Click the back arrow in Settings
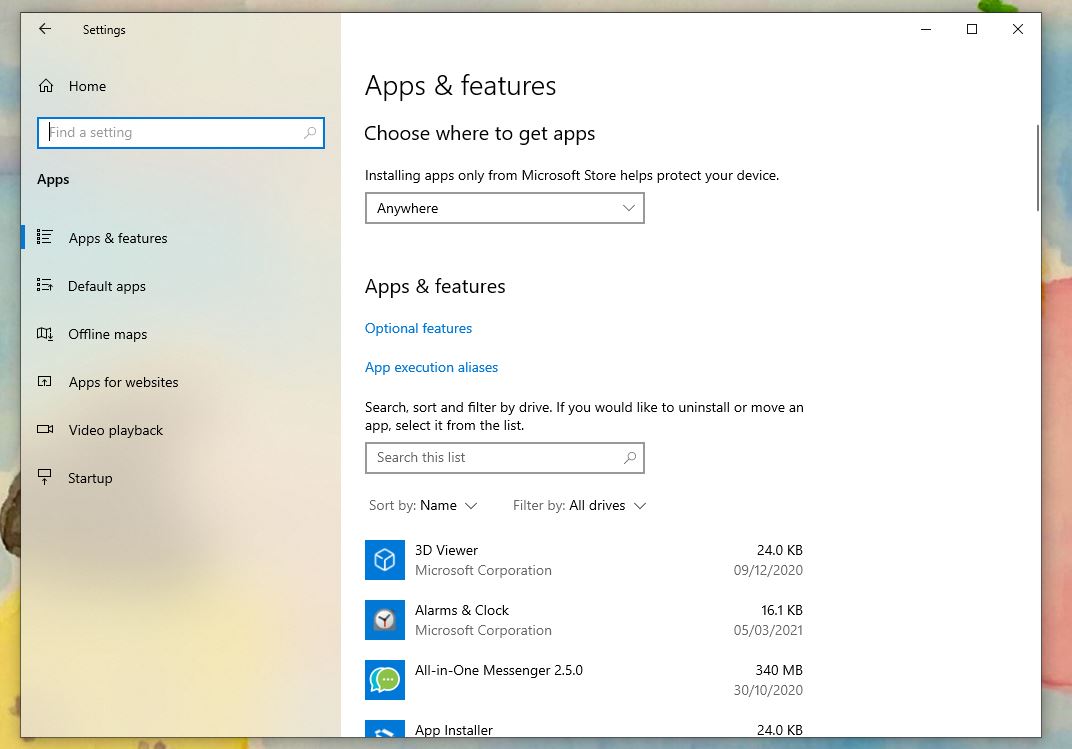The width and height of the screenshot is (1072, 749). pyautogui.click(x=45, y=30)
